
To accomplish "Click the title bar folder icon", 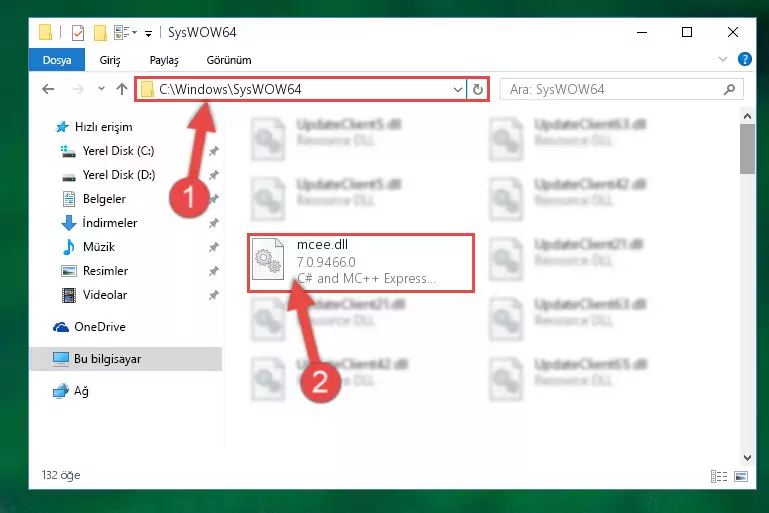I will pos(45,32).
